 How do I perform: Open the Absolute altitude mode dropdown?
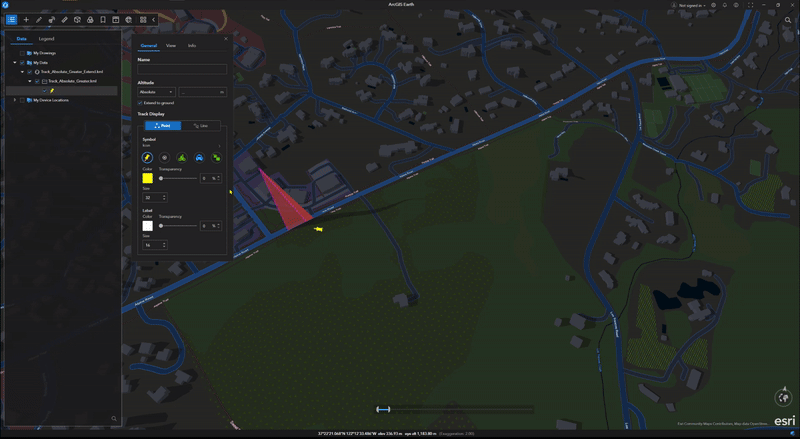pos(156,92)
